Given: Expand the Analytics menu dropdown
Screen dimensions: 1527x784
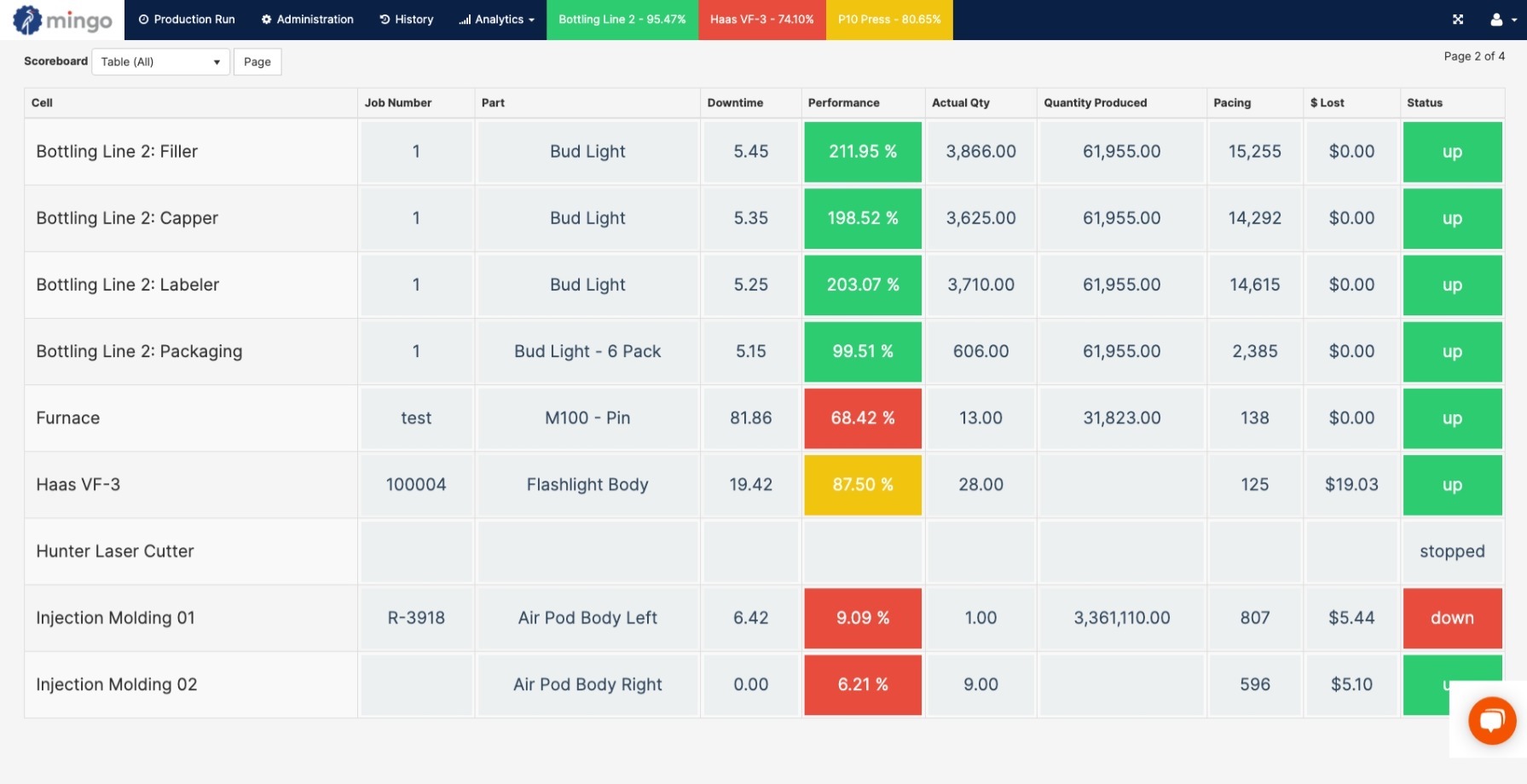Looking at the screenshot, I should pyautogui.click(x=533, y=19).
